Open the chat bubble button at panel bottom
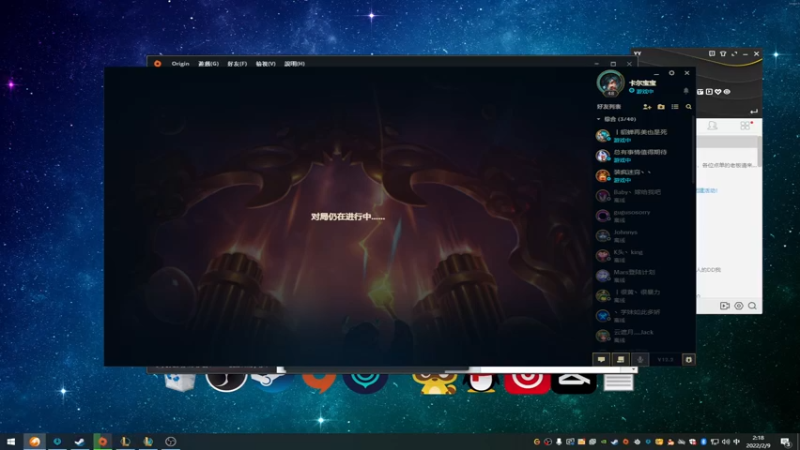 [x=602, y=360]
